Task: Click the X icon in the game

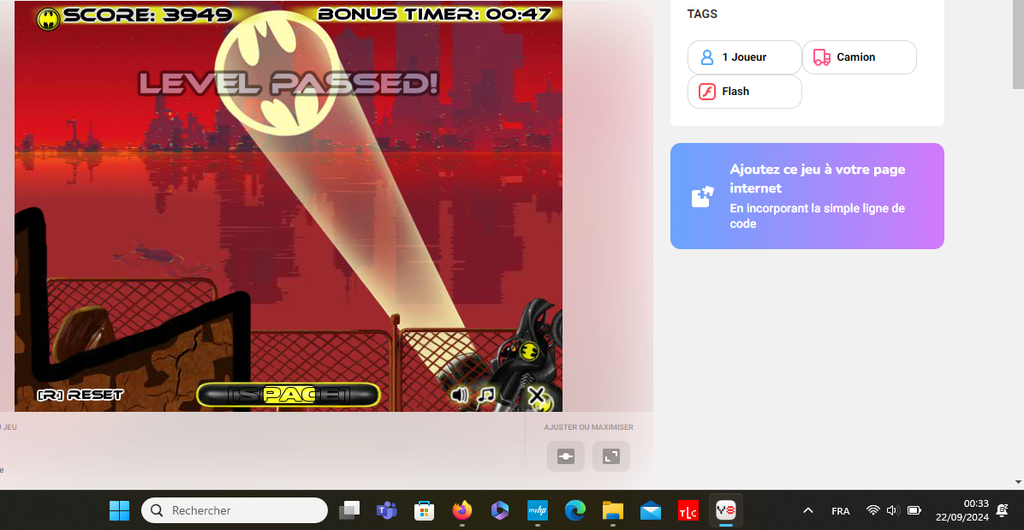Action: [536, 394]
